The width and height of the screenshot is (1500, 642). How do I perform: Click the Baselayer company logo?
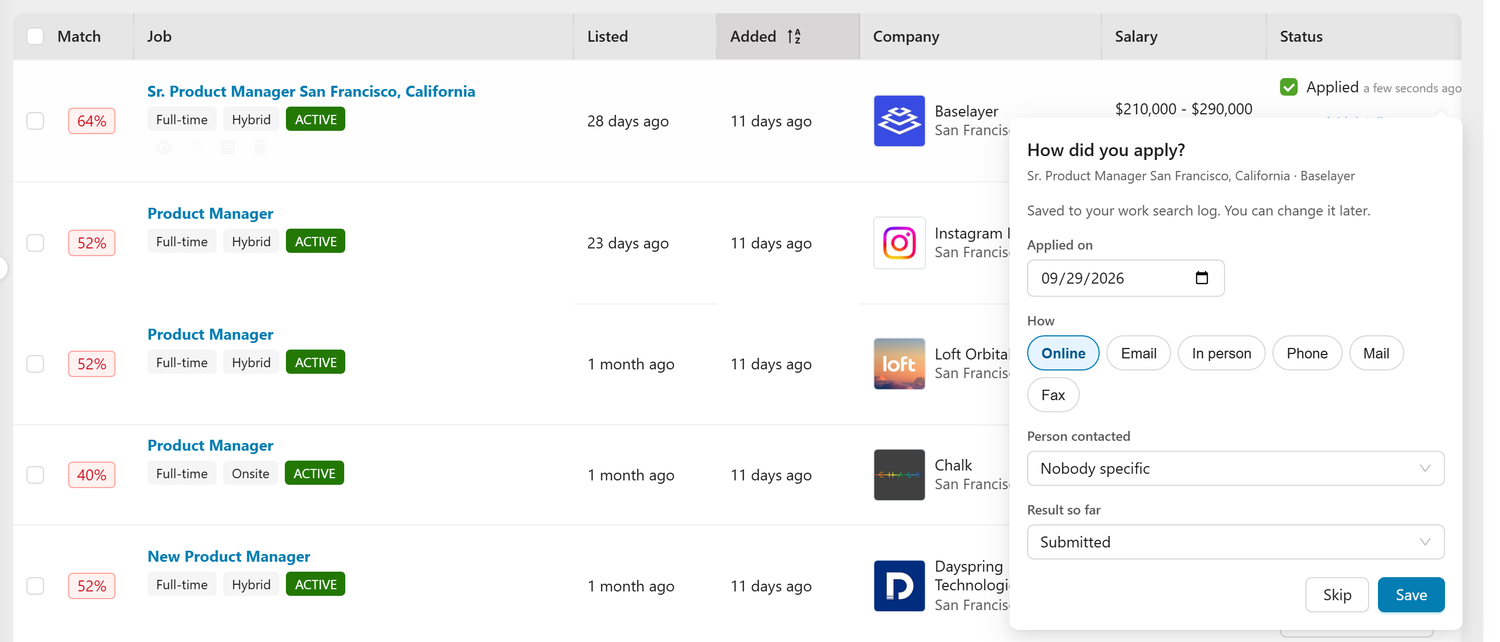pos(899,121)
